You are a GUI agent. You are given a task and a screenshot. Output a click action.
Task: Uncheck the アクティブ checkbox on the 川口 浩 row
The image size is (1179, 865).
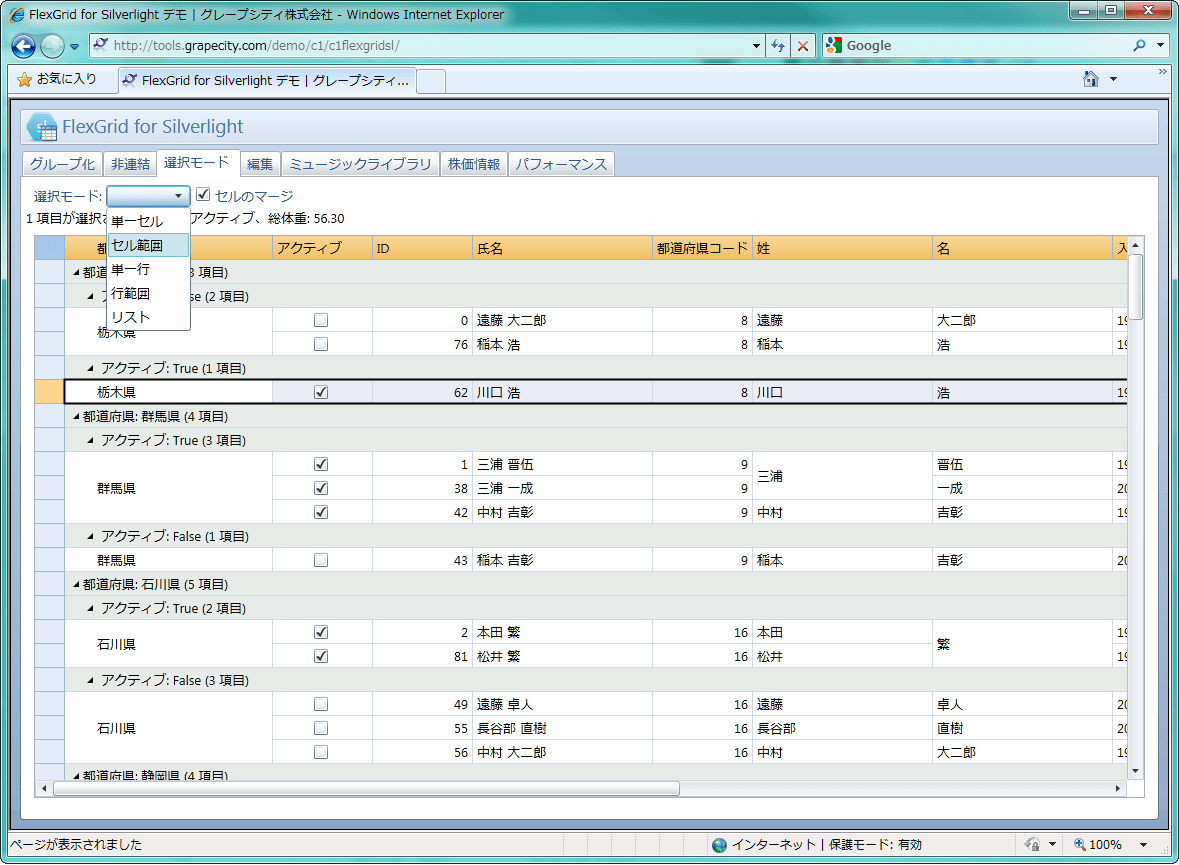tap(321, 391)
